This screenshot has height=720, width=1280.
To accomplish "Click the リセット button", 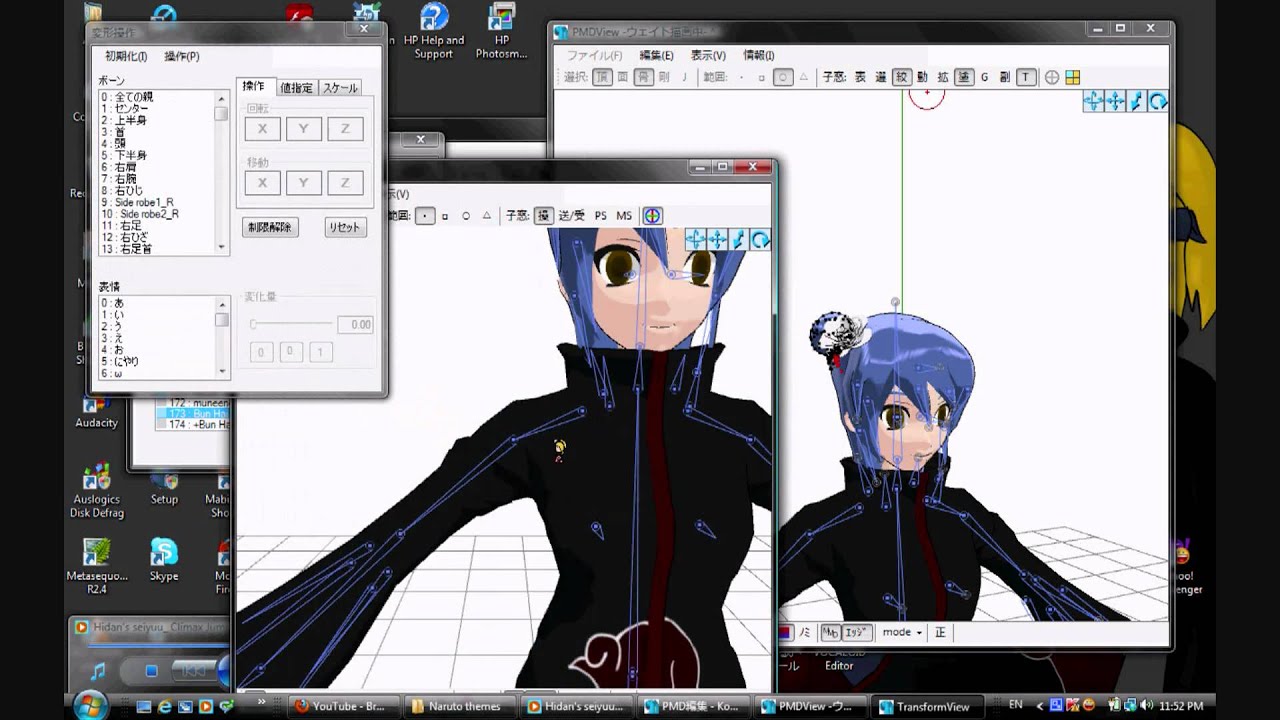I will point(344,227).
